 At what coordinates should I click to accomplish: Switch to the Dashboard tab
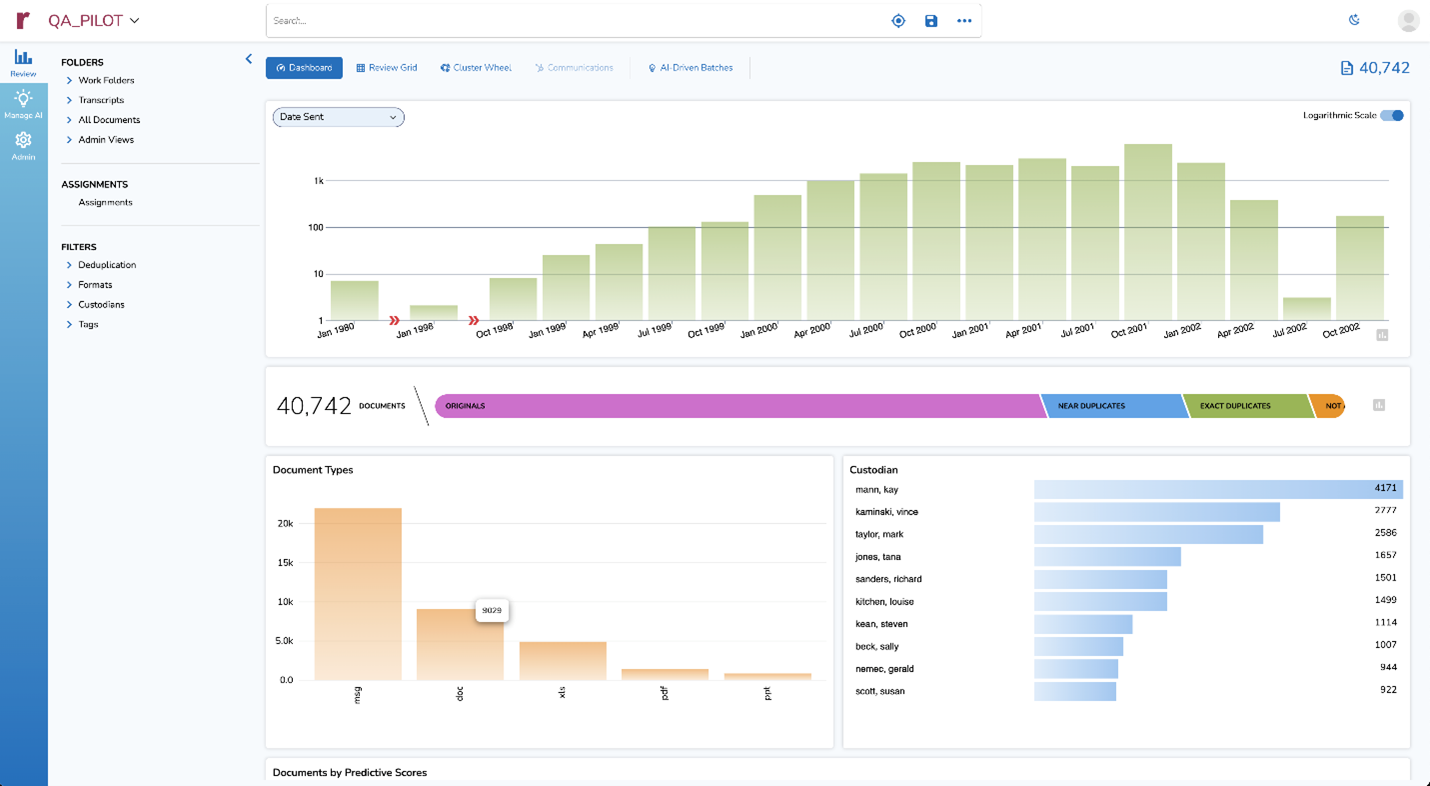click(304, 68)
